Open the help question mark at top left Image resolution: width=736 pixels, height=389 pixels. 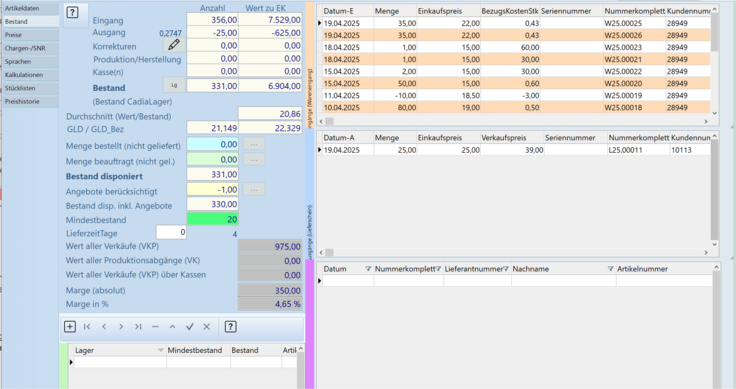point(72,13)
